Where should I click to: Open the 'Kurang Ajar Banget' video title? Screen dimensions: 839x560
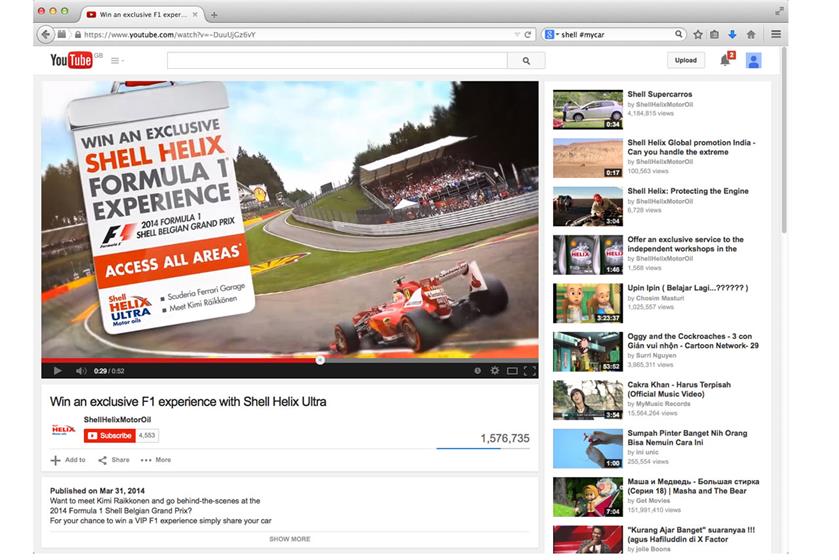click(x=691, y=534)
